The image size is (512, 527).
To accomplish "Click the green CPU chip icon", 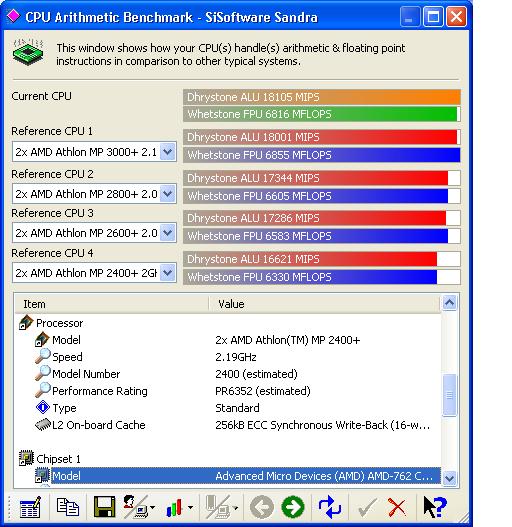I will point(28,52).
